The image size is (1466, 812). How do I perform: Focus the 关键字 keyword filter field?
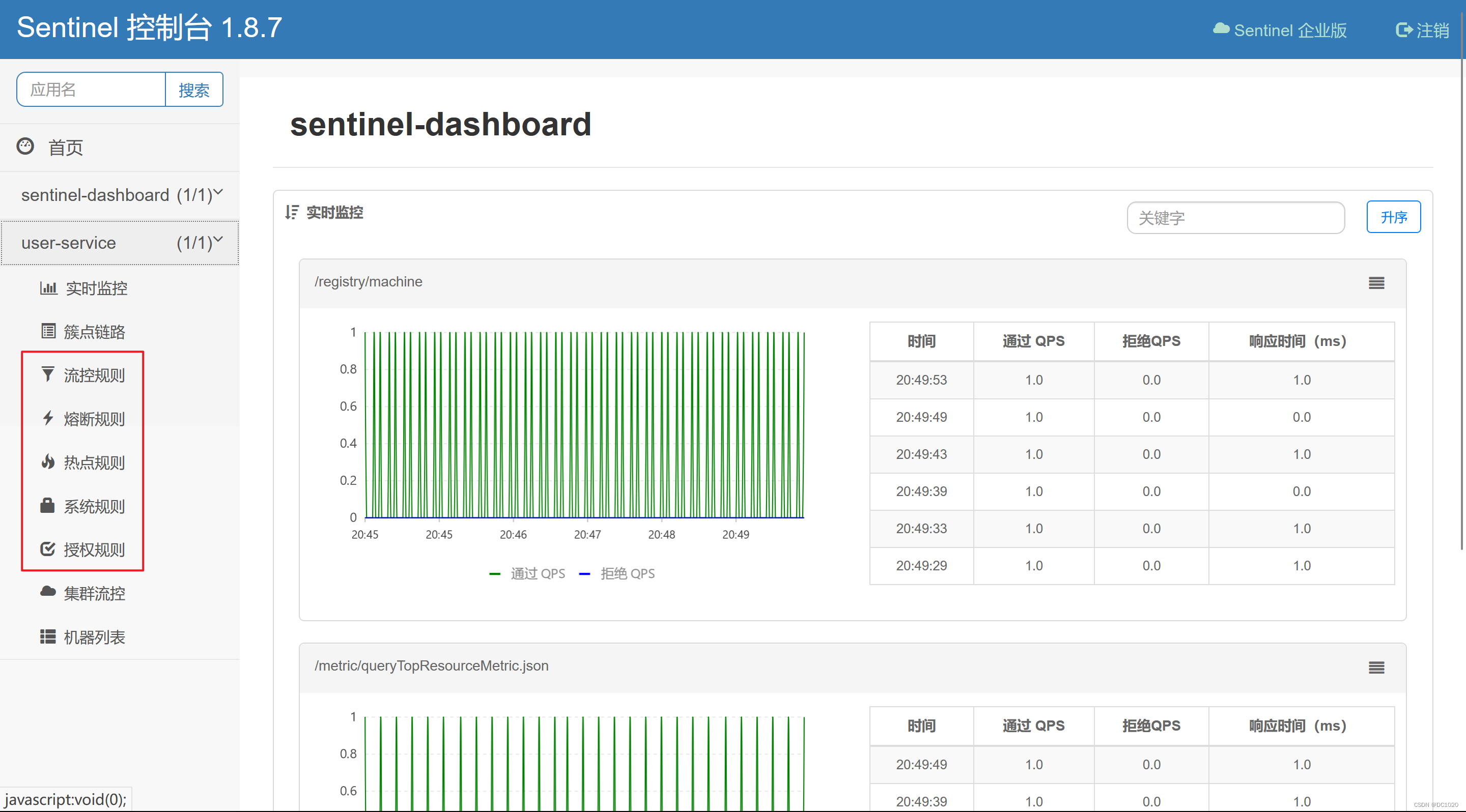pyautogui.click(x=1235, y=218)
